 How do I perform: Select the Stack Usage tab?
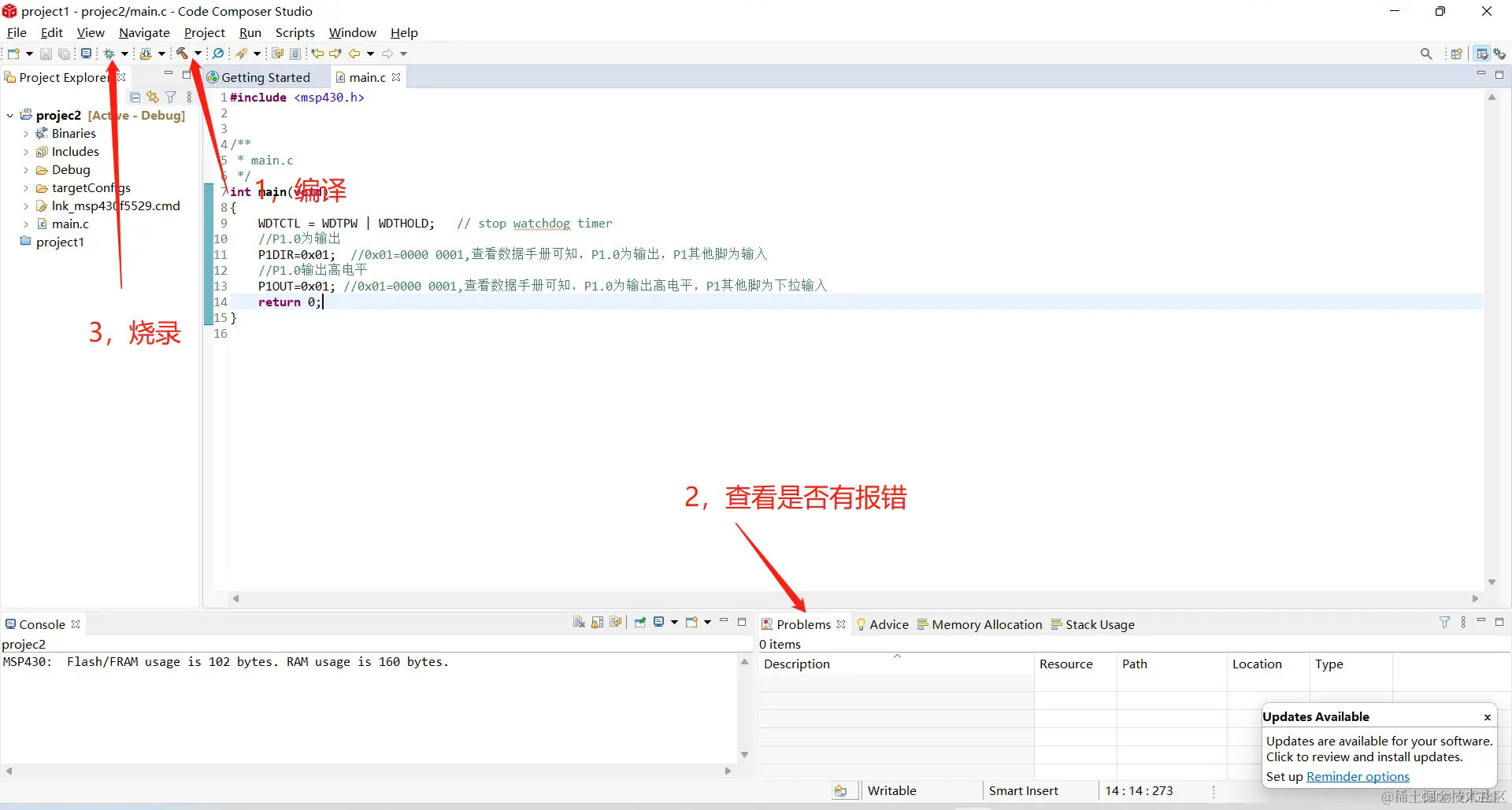[1092, 624]
